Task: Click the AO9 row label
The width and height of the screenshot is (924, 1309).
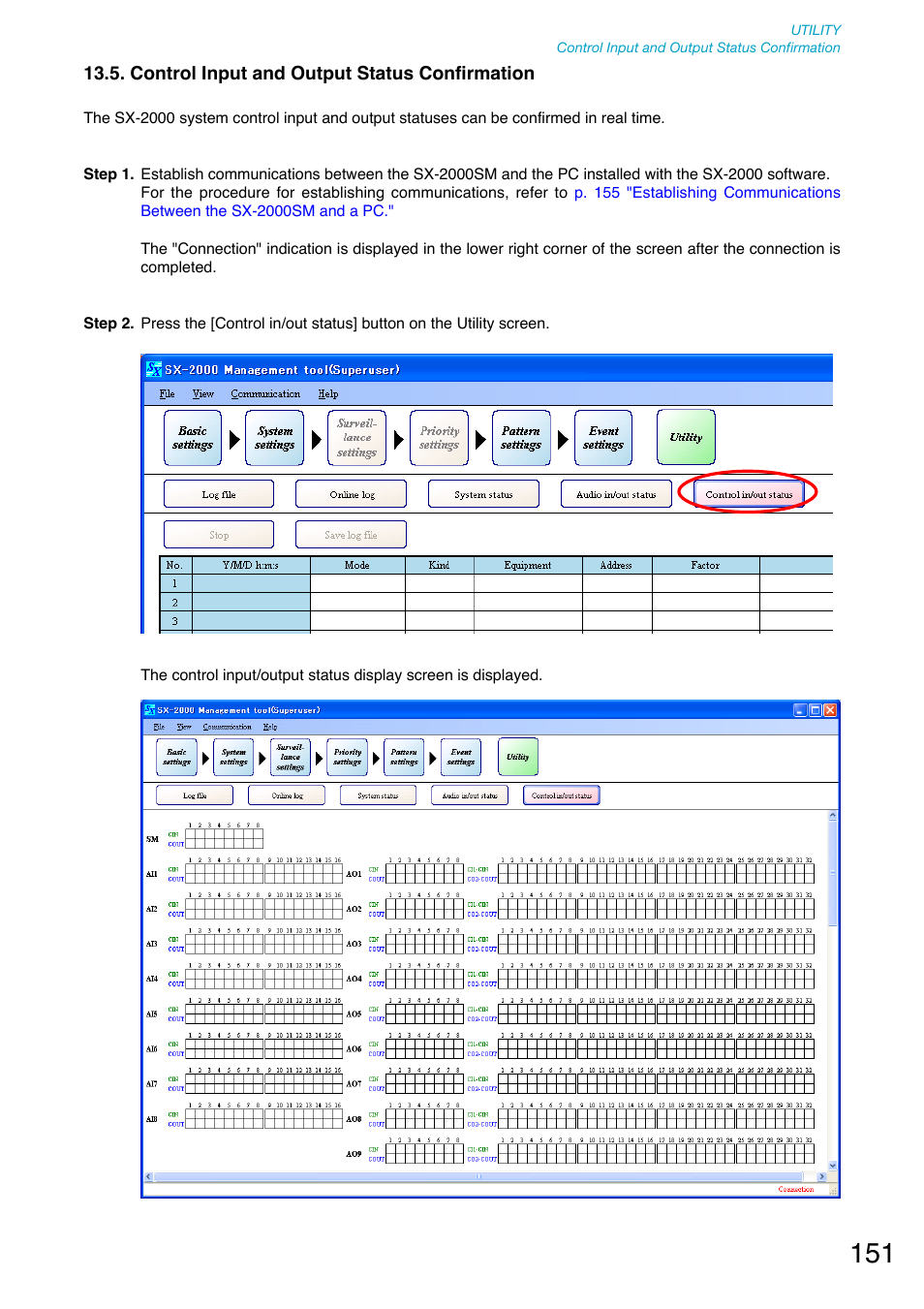Action: 354,1154
